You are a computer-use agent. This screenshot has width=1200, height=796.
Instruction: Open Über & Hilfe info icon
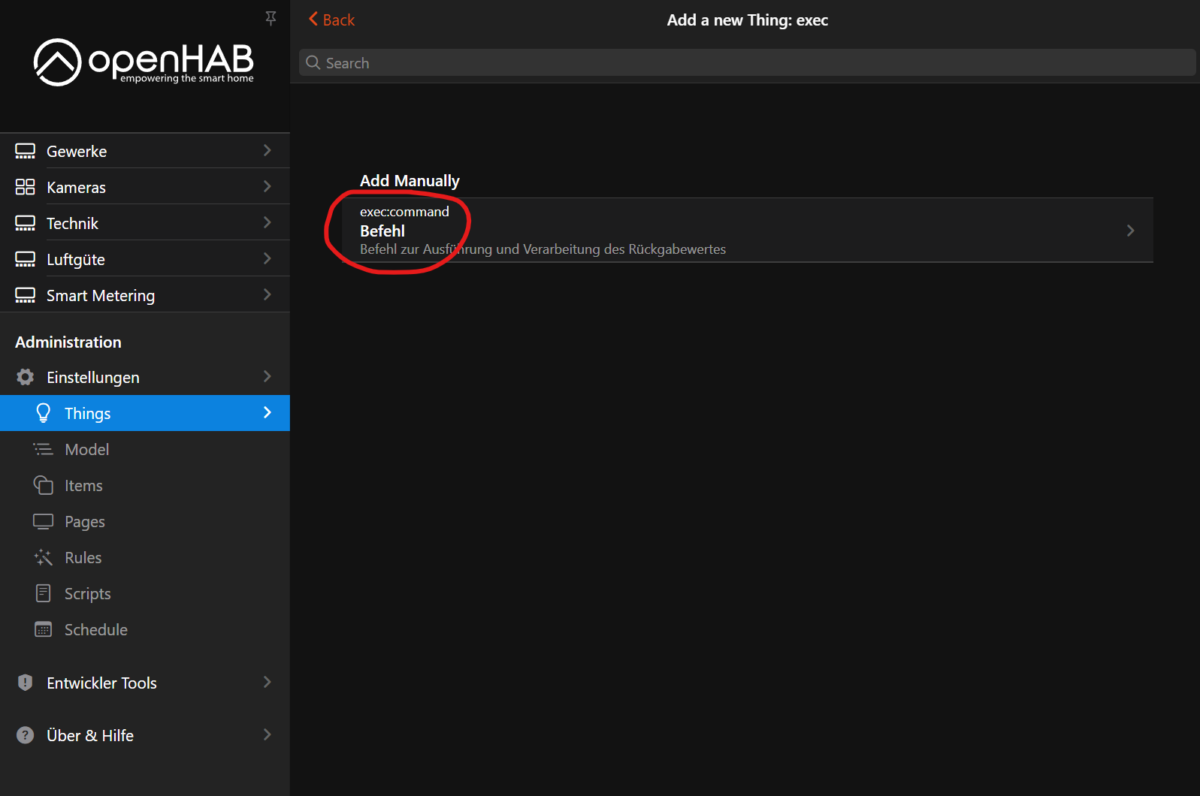[x=24, y=735]
